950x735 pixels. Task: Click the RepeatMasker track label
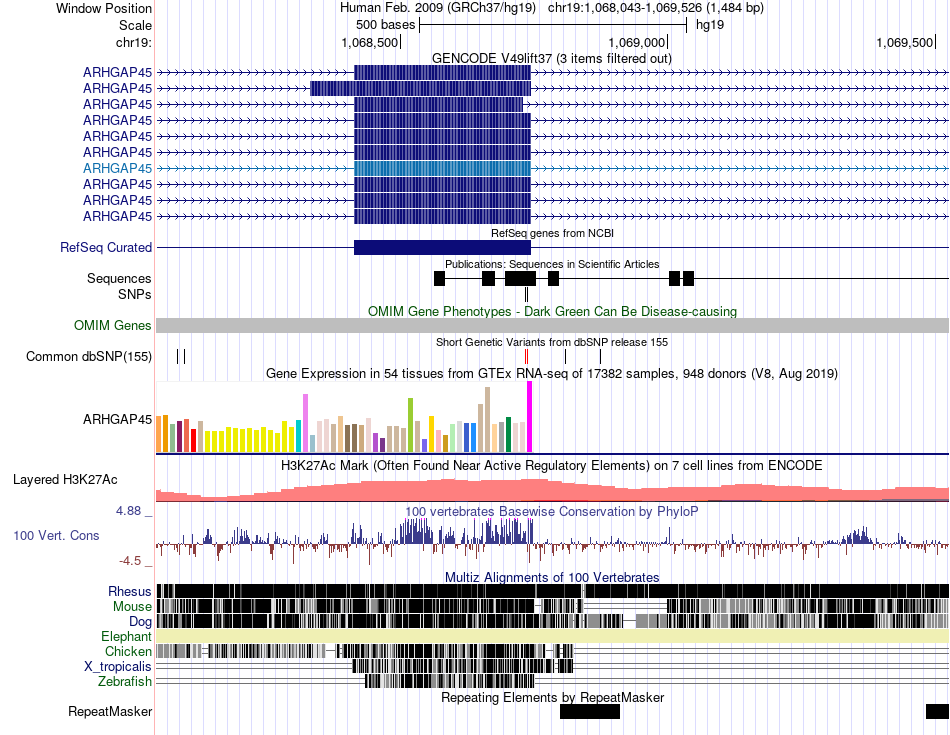pyautogui.click(x=110, y=712)
